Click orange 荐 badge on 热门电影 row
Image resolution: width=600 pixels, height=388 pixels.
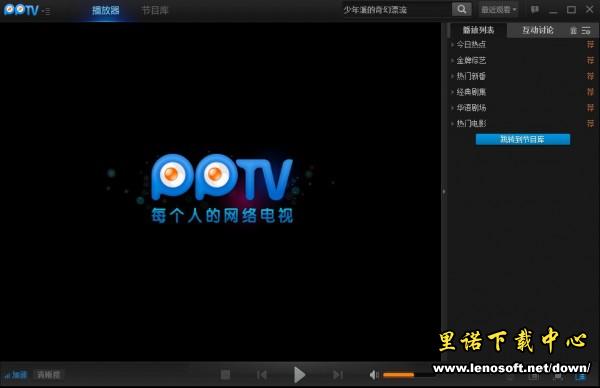click(590, 123)
